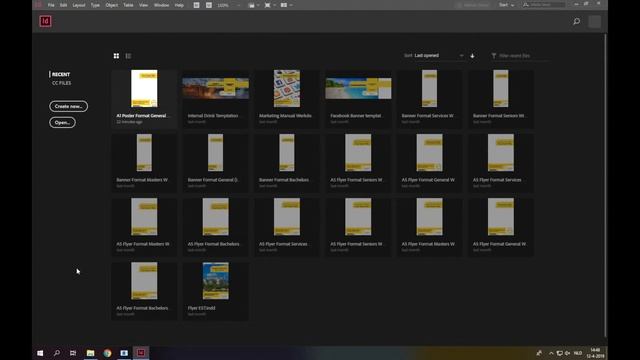Open the Banner Format Seniors file
The height and width of the screenshot is (360, 640).
pos(501,99)
